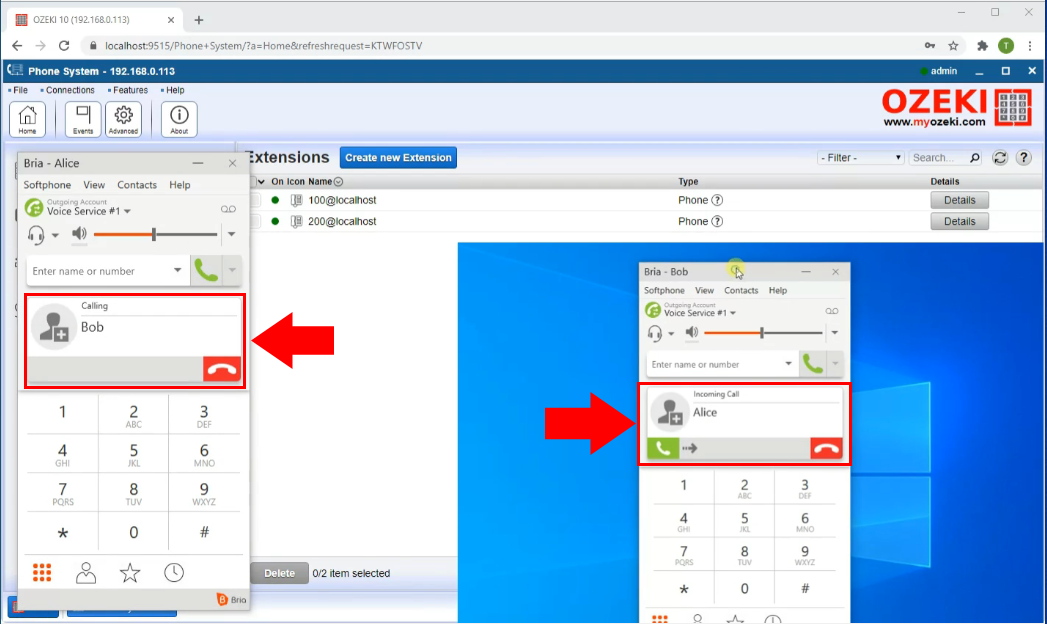Open the About info icon
This screenshot has width=1047, height=624.
click(x=179, y=119)
